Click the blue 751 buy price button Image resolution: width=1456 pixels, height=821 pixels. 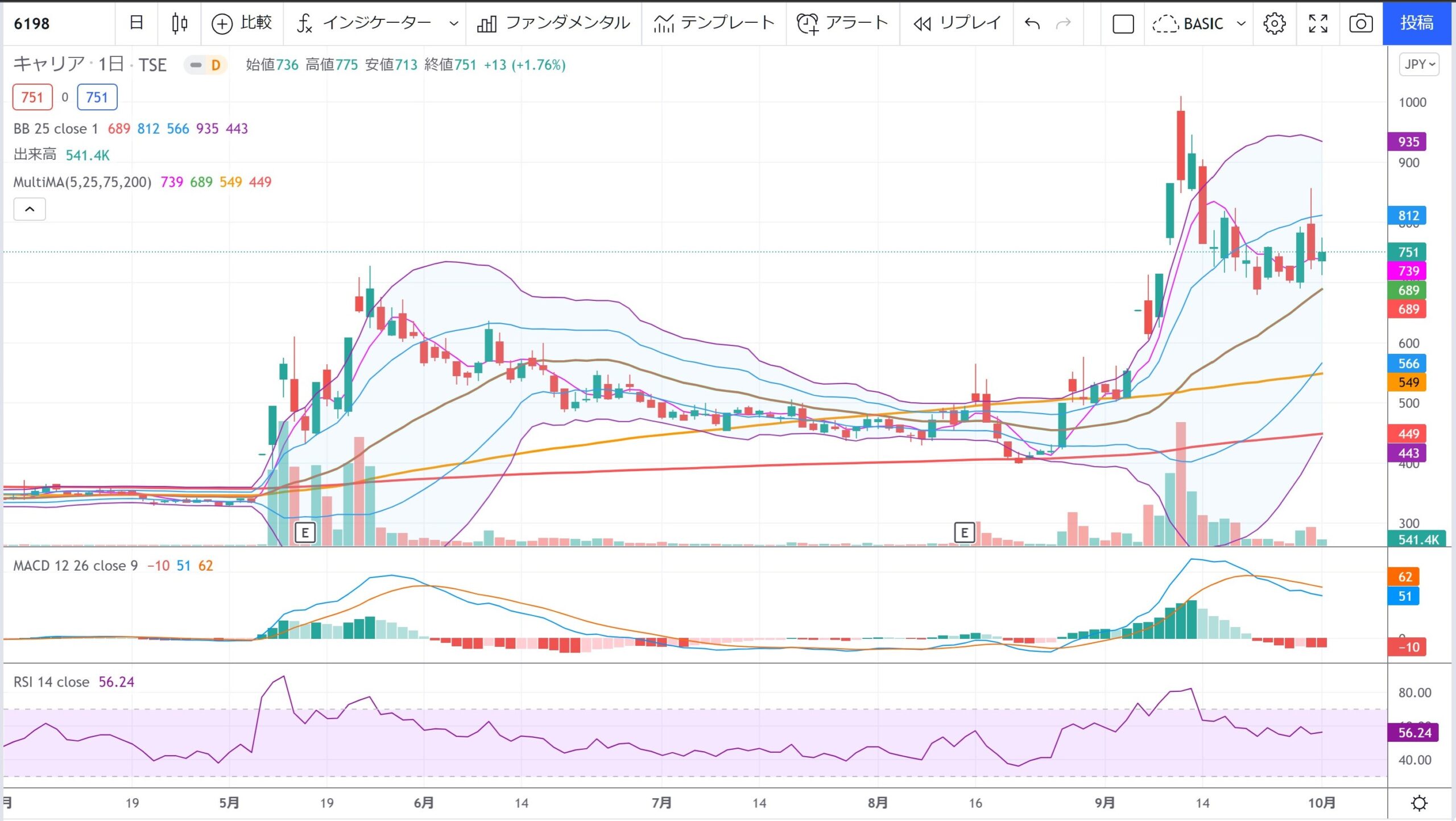pyautogui.click(x=97, y=97)
